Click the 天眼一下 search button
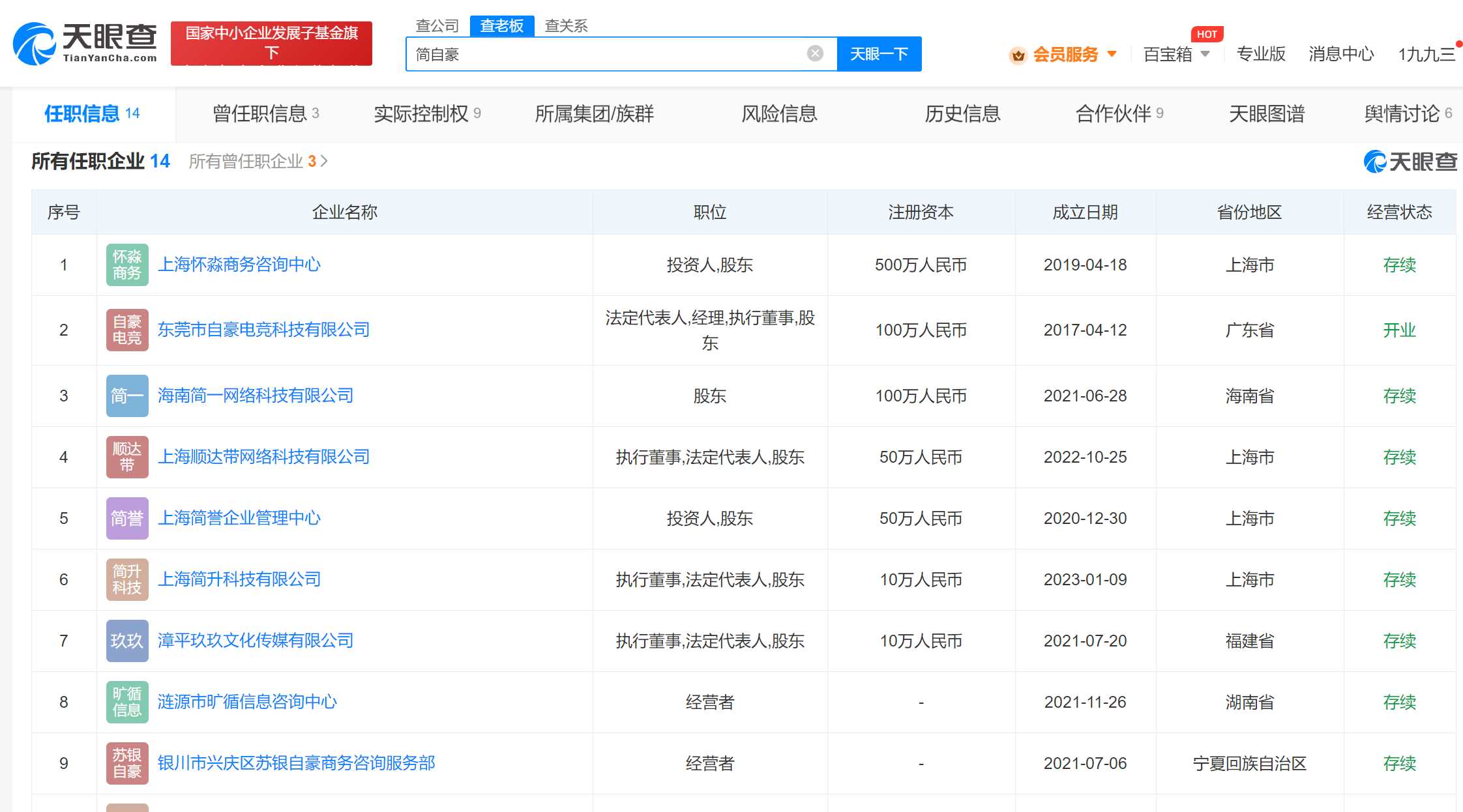Image resolution: width=1463 pixels, height=812 pixels. pyautogui.click(x=879, y=54)
